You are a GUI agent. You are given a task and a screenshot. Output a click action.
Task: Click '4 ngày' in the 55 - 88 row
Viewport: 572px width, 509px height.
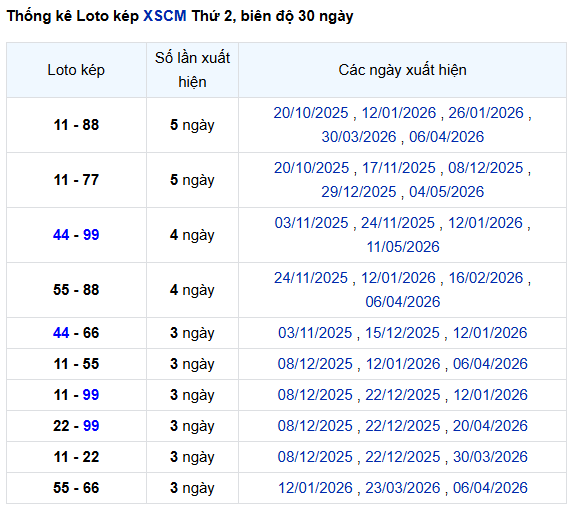[x=192, y=290]
